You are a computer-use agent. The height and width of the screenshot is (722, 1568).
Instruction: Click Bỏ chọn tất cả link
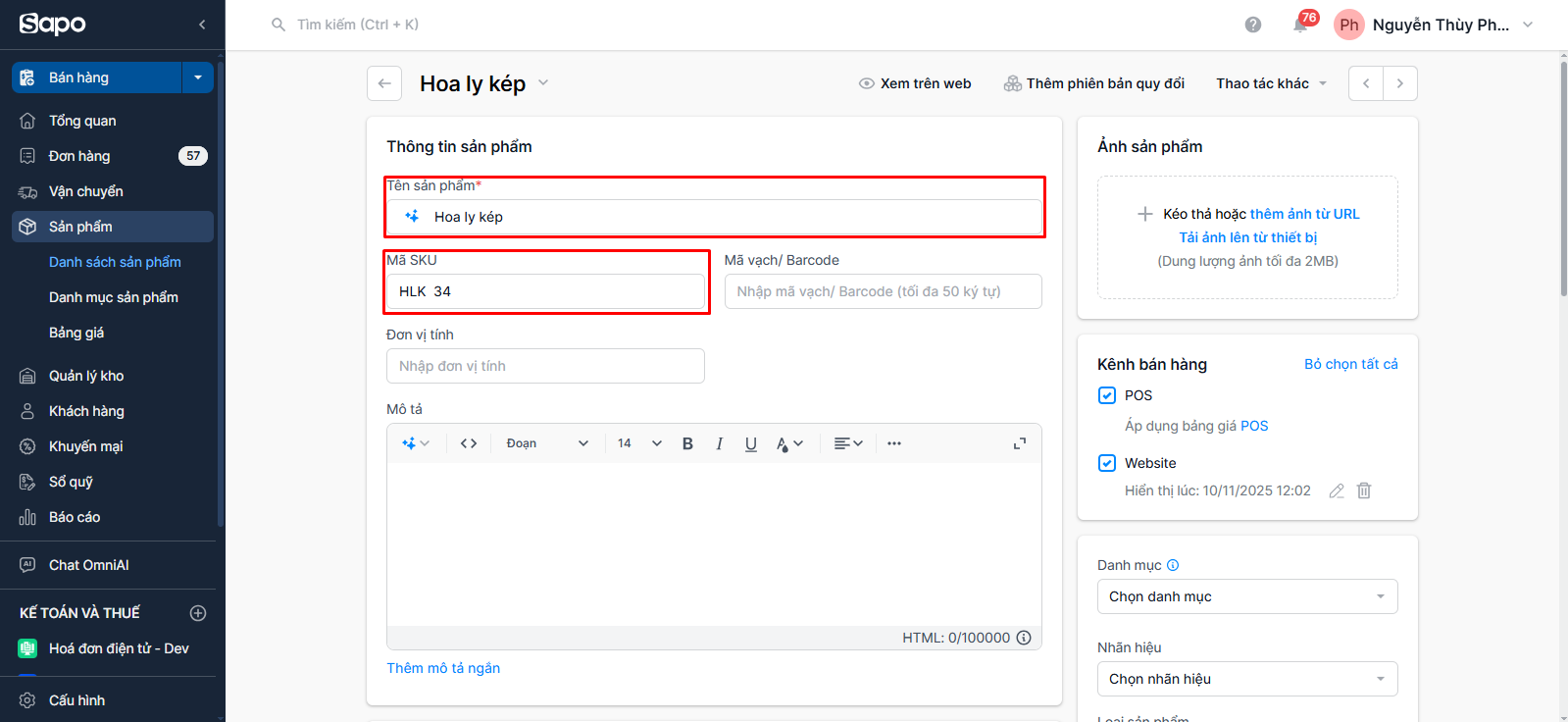click(x=1351, y=364)
